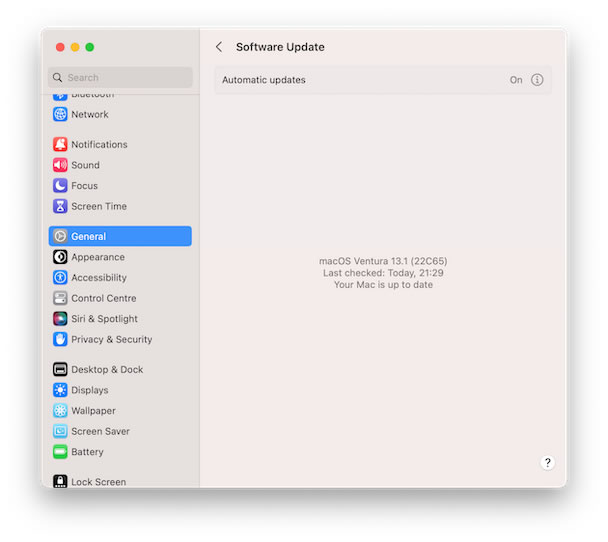Select Wallpaper in sidebar
Image resolution: width=608 pixels, height=542 pixels.
pyautogui.click(x=120, y=411)
